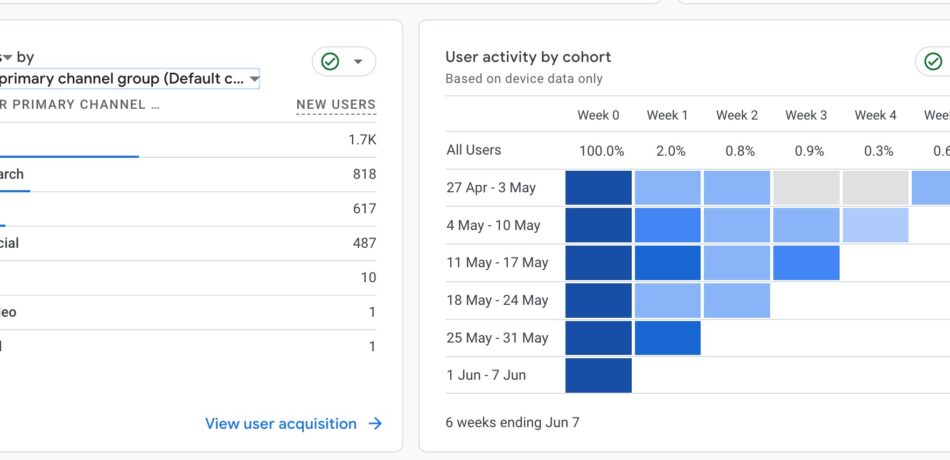This screenshot has height=460, width=950.
Task: Click Week 1 cell for 11 May - 17 May cohort
Action: (667, 263)
